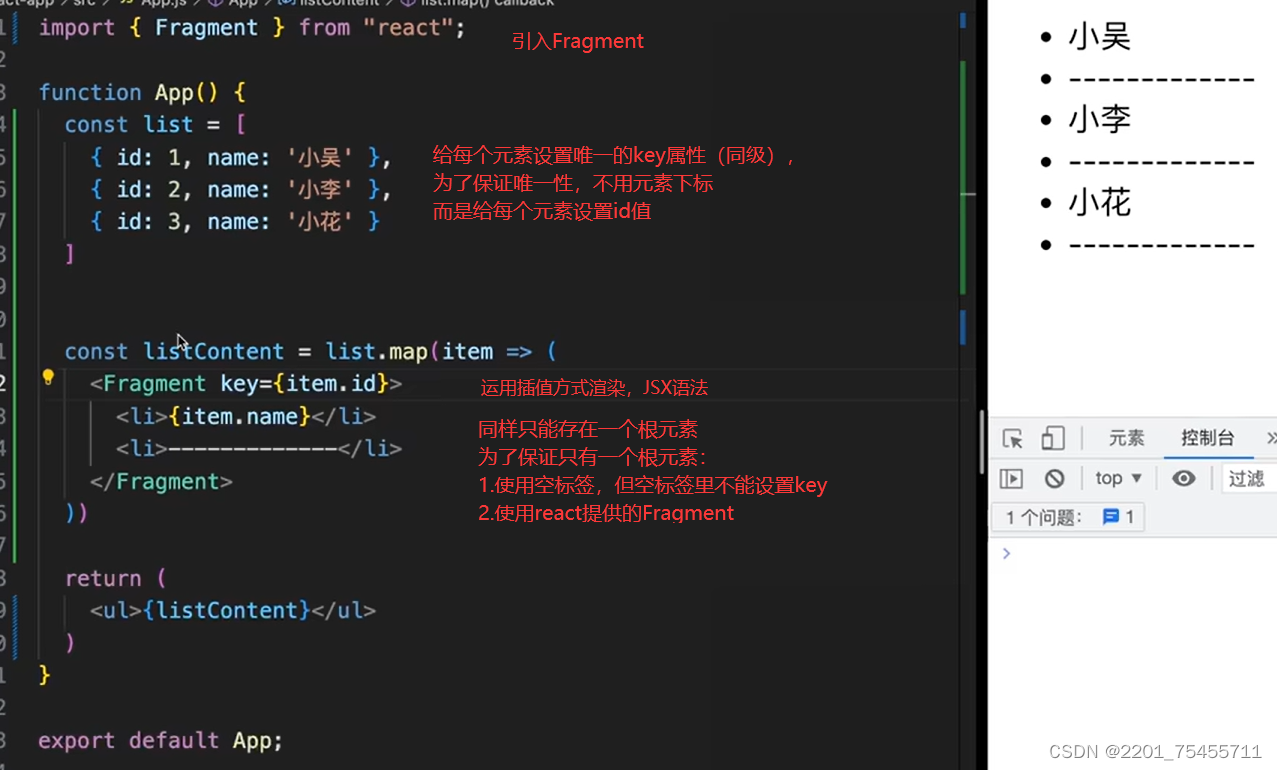1277x770 pixels.
Task: Click the 1 个问题 issues button
Action: [x=1044, y=516]
